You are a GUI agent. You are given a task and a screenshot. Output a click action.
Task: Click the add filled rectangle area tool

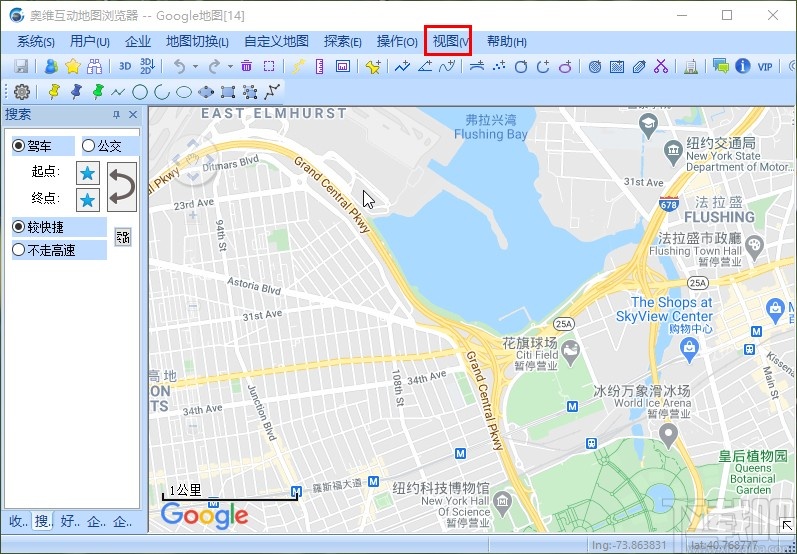(x=617, y=66)
